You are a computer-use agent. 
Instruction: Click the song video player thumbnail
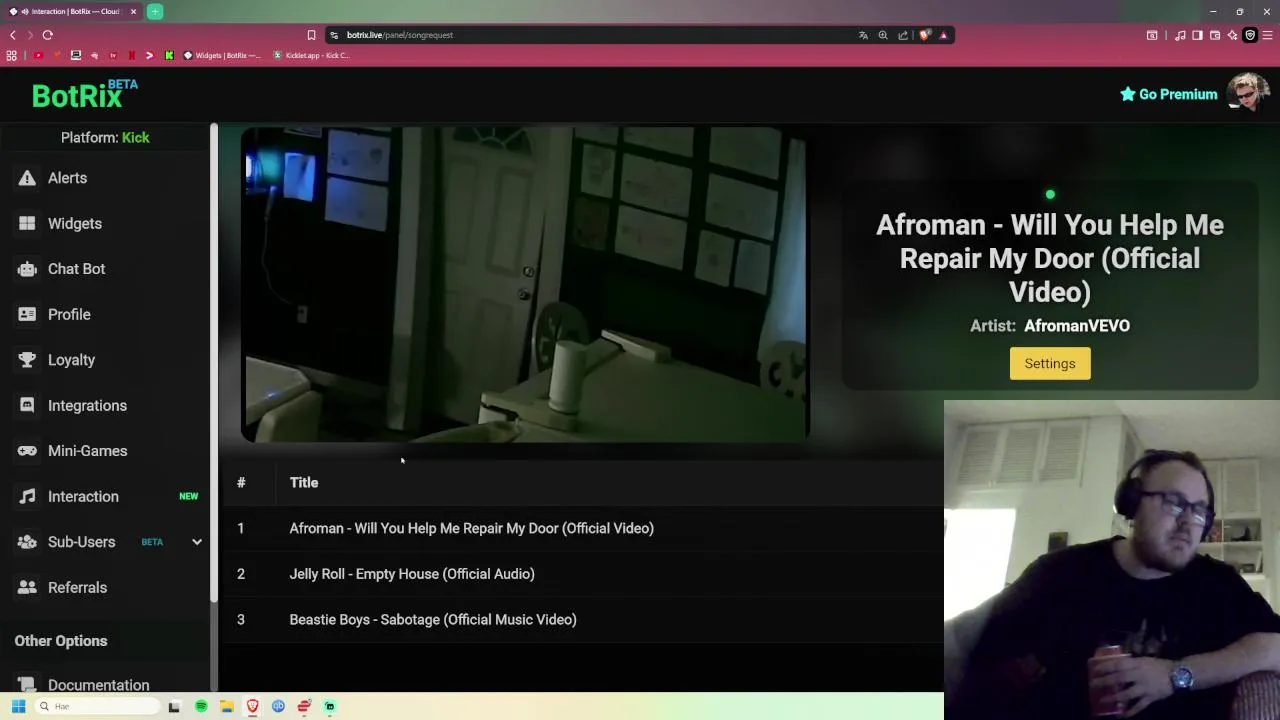[x=525, y=284]
